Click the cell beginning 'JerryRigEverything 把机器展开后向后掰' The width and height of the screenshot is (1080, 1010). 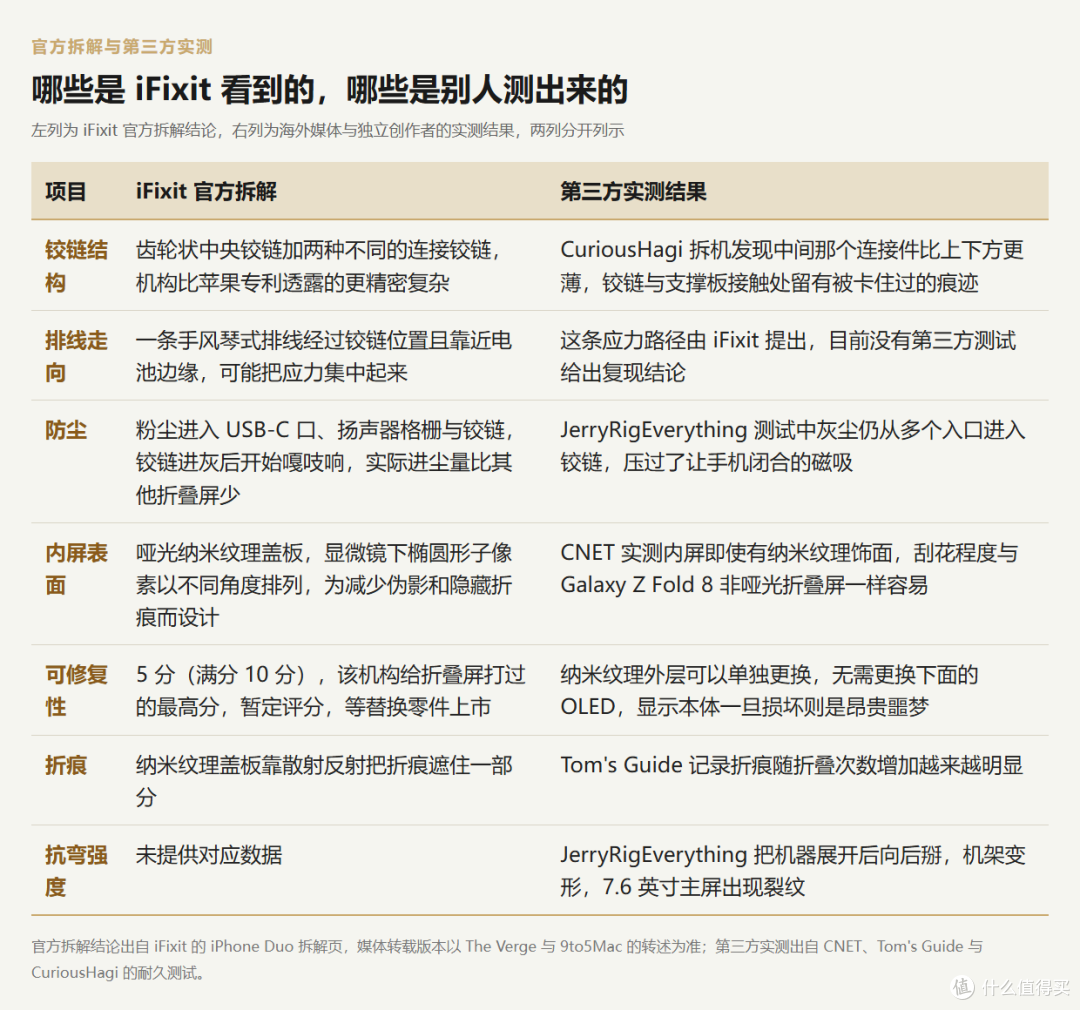click(793, 871)
